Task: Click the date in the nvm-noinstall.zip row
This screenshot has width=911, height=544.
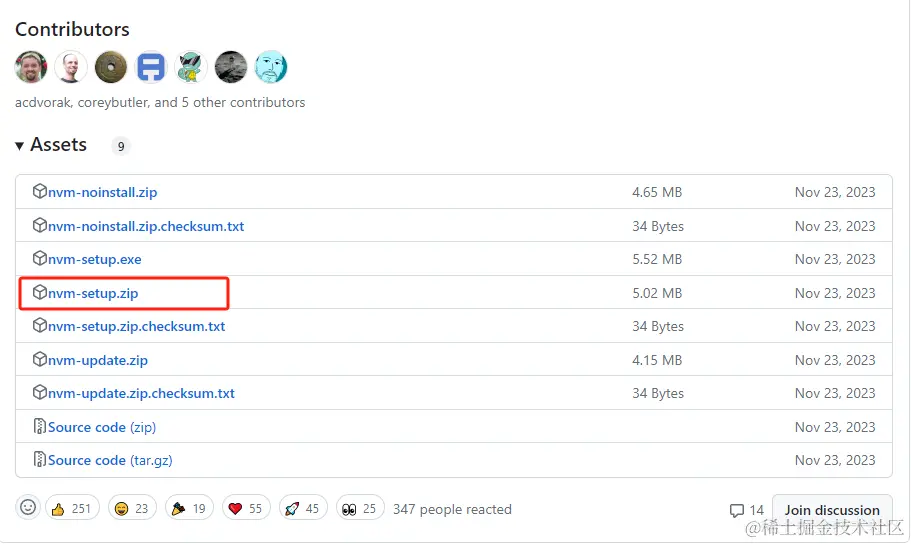Action: click(835, 192)
